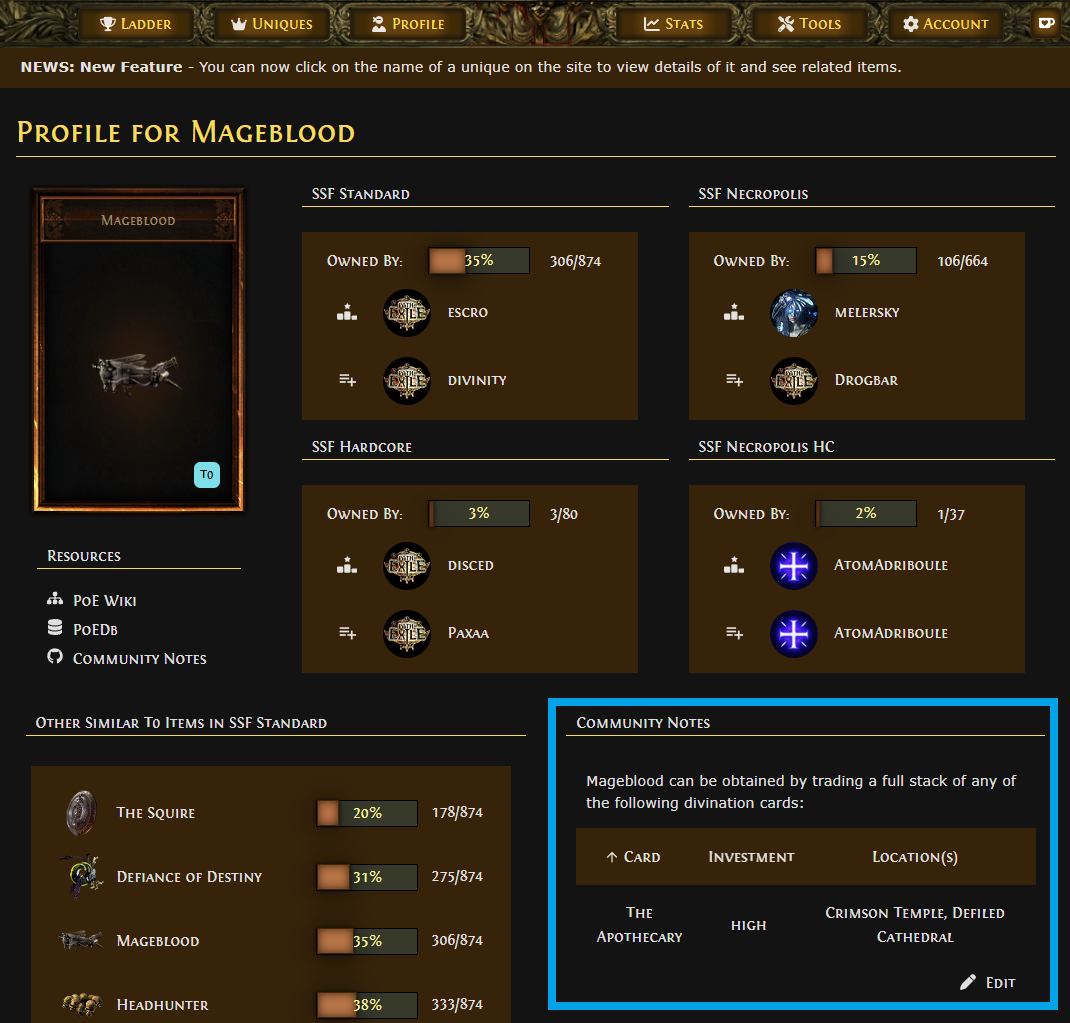Click the SSF Hardcore 3% ownership bar
Screen dimensions: 1070x1023
coord(479,513)
